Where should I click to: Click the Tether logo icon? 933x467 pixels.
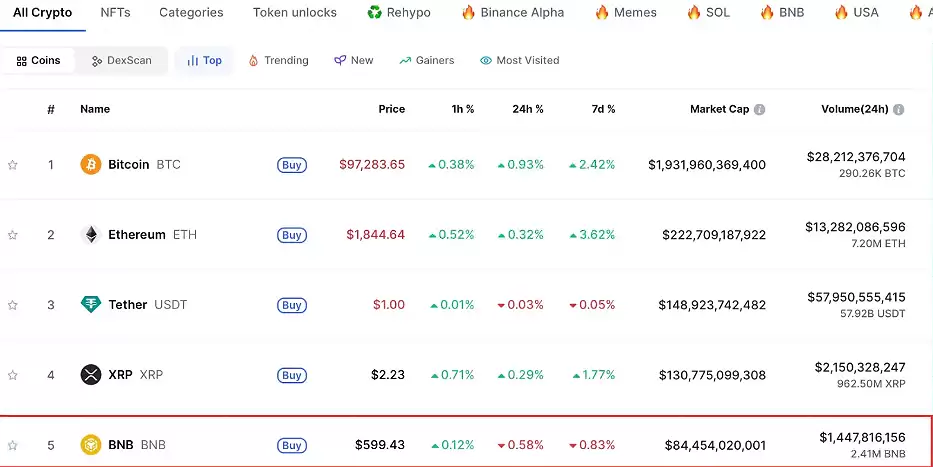pyautogui.click(x=91, y=305)
